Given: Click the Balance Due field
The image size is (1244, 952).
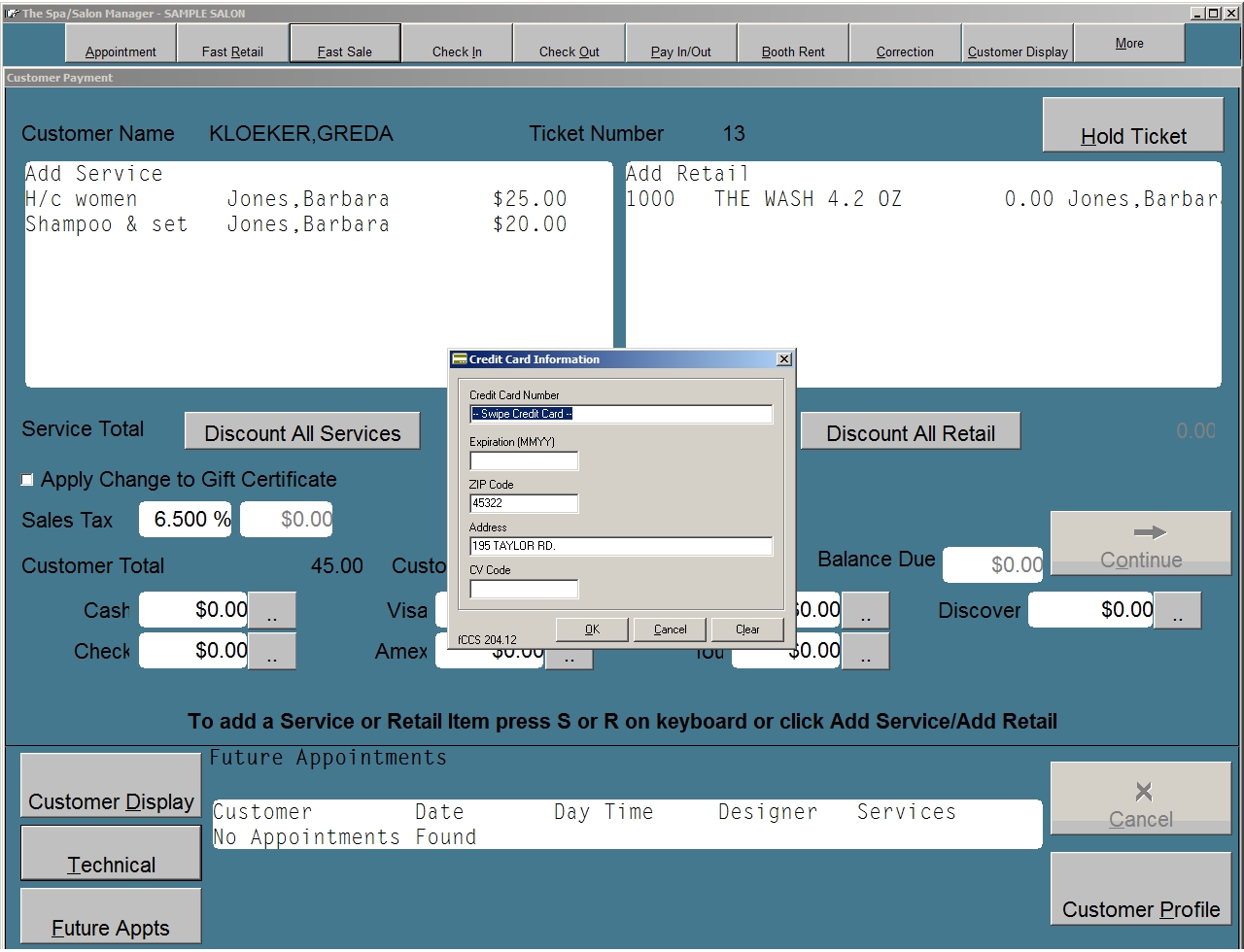Looking at the screenshot, I should click(x=992, y=564).
